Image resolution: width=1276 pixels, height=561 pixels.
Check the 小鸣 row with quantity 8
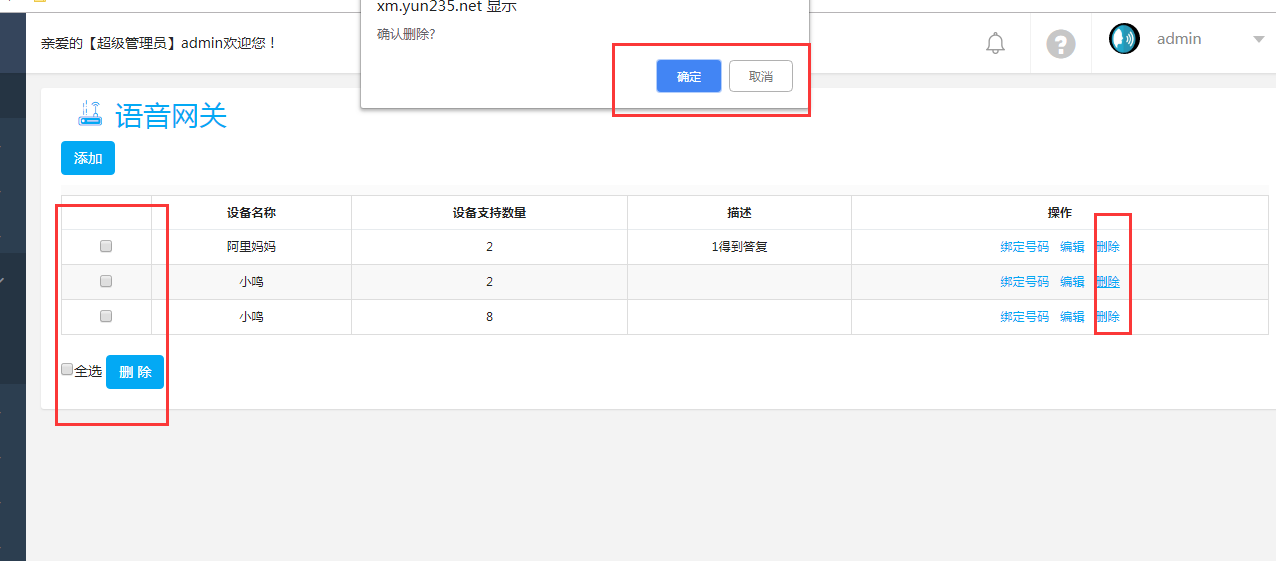click(106, 316)
